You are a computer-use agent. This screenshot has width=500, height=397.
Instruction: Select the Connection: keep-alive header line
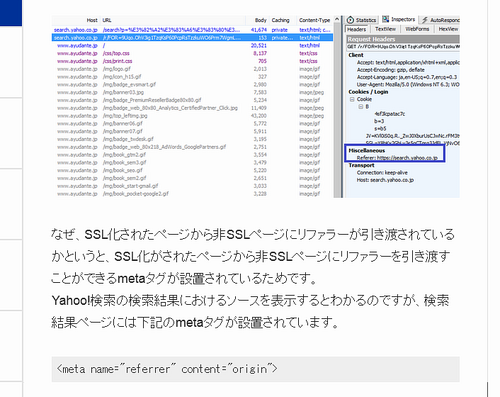pos(382,173)
